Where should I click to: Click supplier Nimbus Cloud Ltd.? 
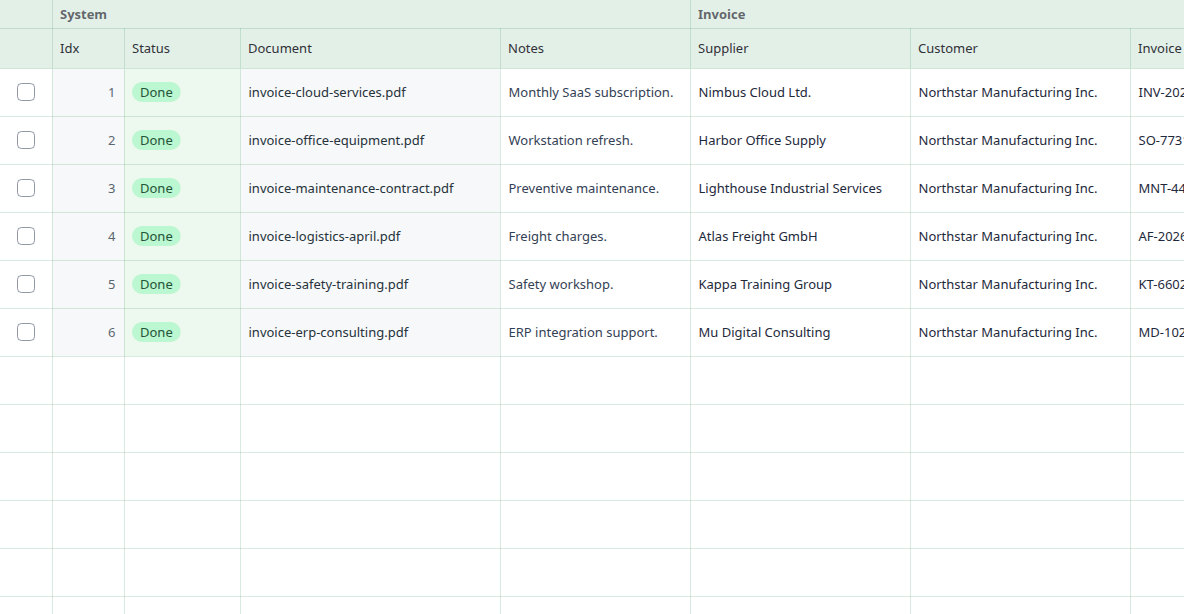point(800,92)
